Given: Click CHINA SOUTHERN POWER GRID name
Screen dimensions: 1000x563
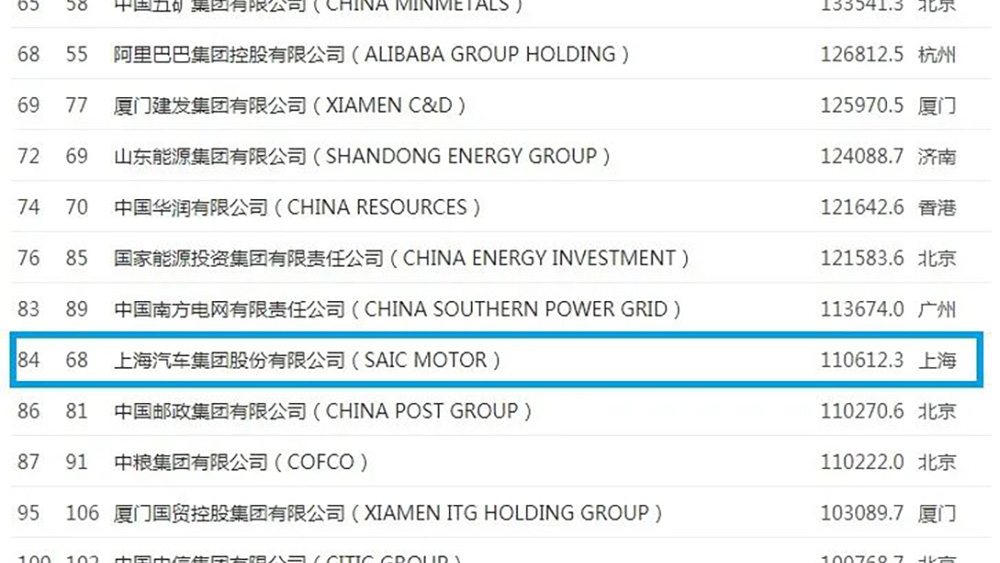Looking at the screenshot, I should (x=398, y=309).
